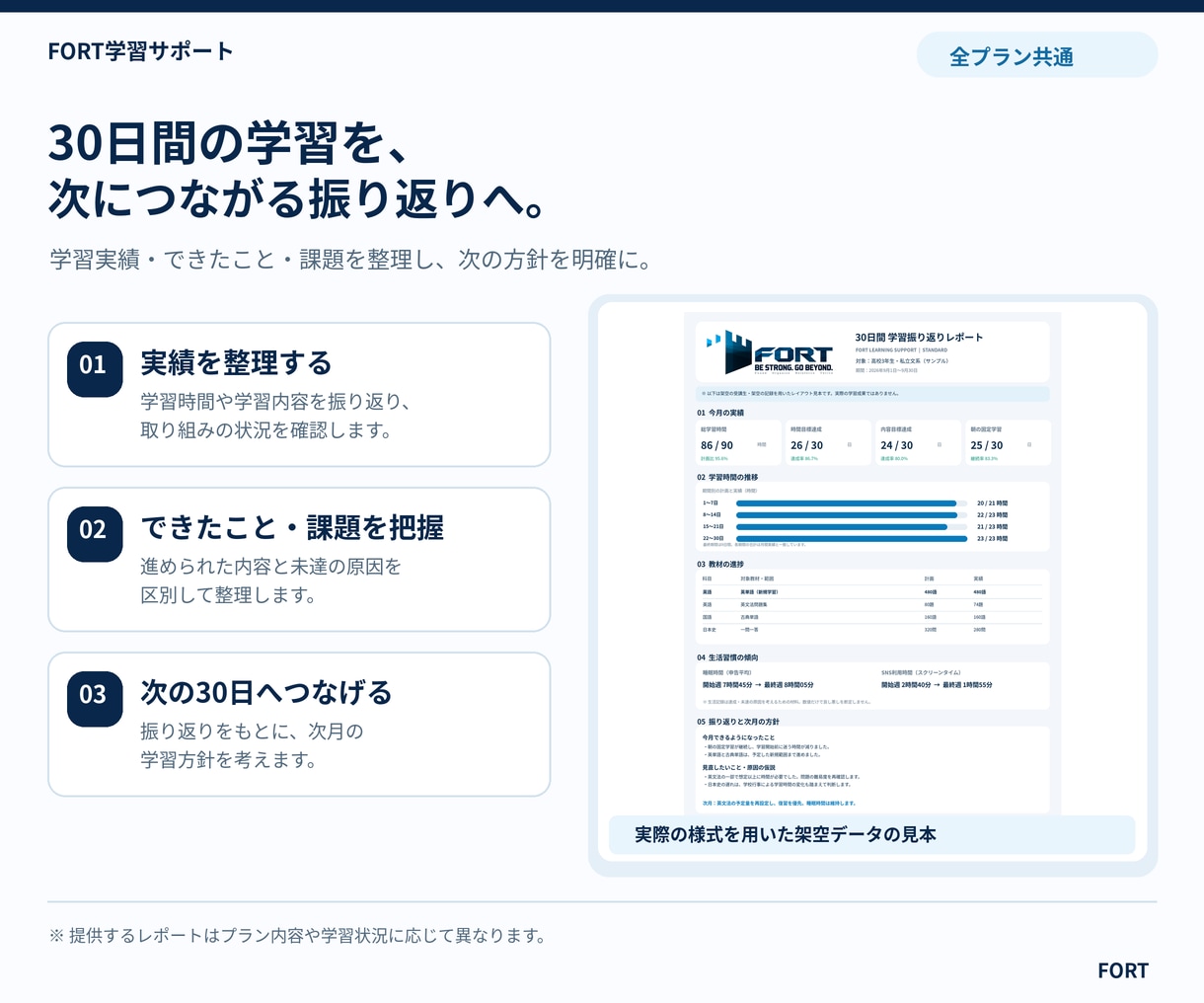The width and height of the screenshot is (1204, 1003).
Task: Click the 02 number badge
Action: pos(95,534)
